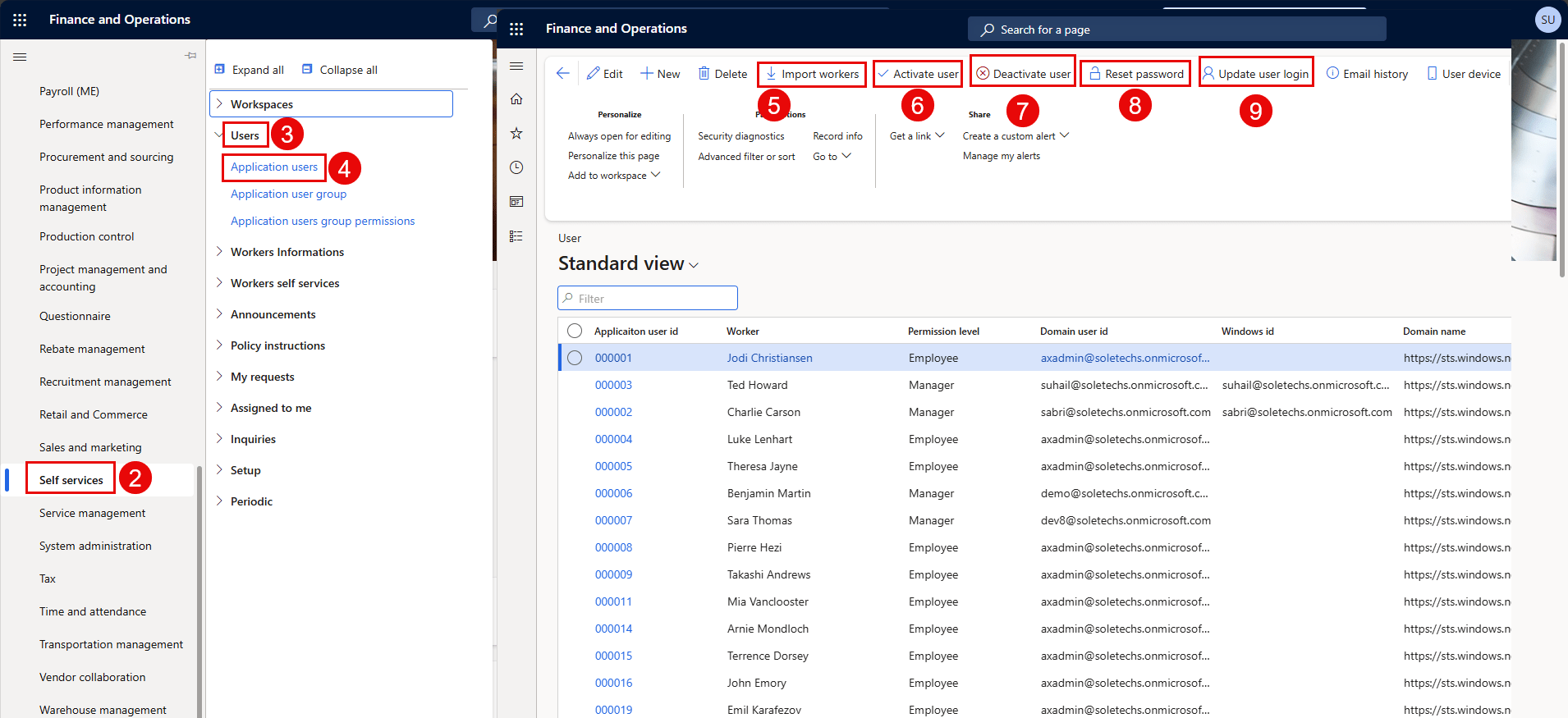This screenshot has height=718, width=1568.
Task: Open the Time and attendance module
Action: (x=93, y=611)
